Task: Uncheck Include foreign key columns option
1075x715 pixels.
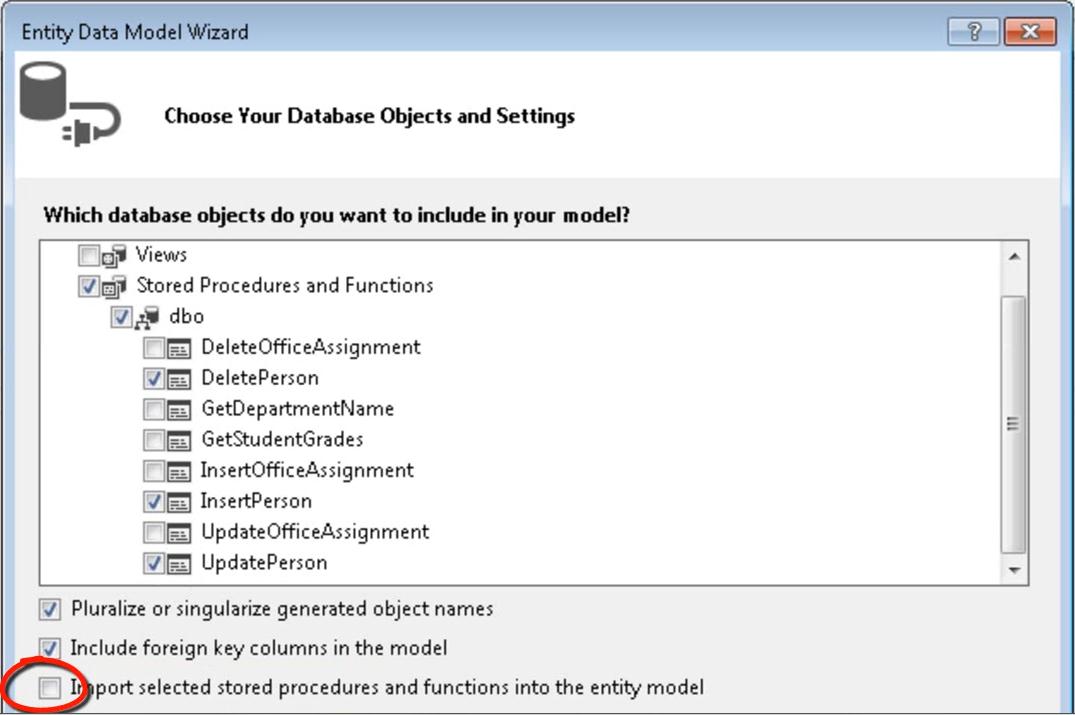Action: tap(49, 649)
